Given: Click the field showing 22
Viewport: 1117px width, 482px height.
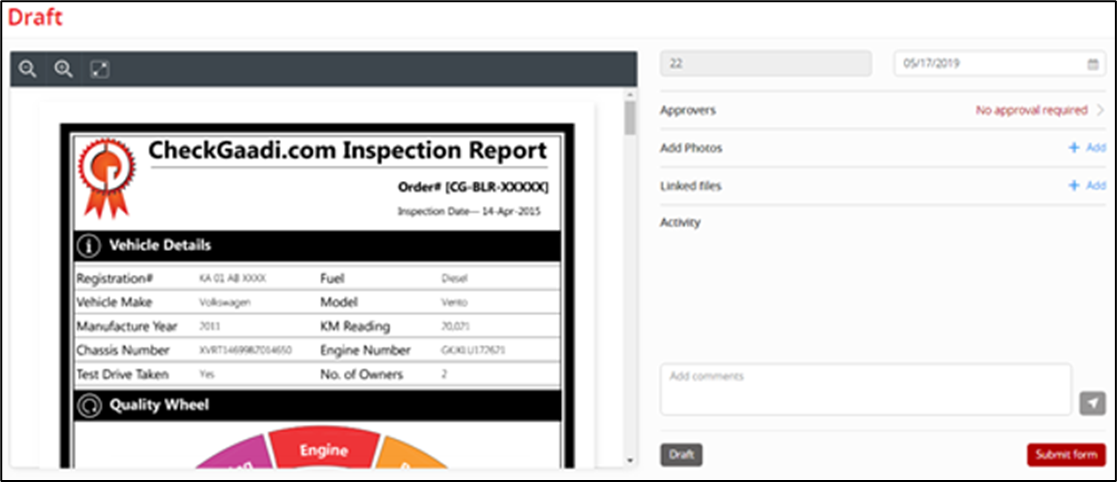Looking at the screenshot, I should [766, 63].
